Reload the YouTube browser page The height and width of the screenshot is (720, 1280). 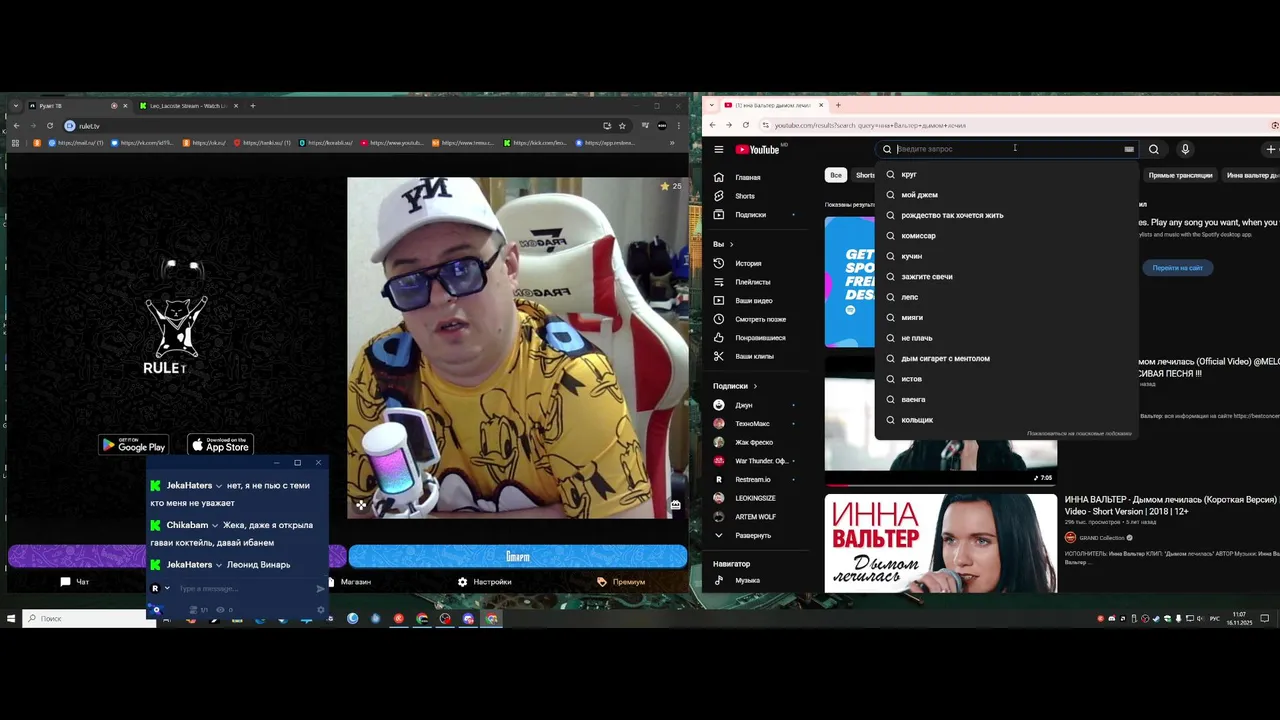click(745, 125)
